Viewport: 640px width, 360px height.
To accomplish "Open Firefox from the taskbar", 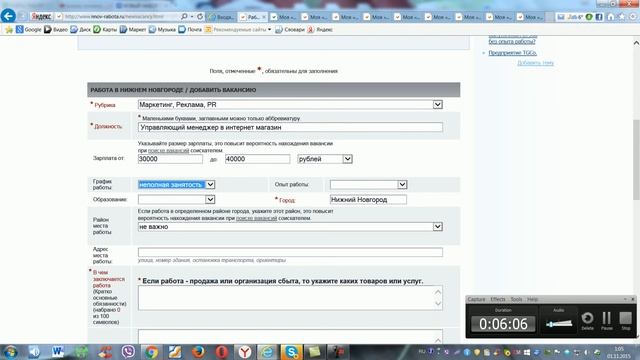I will pyautogui.click(x=198, y=352).
